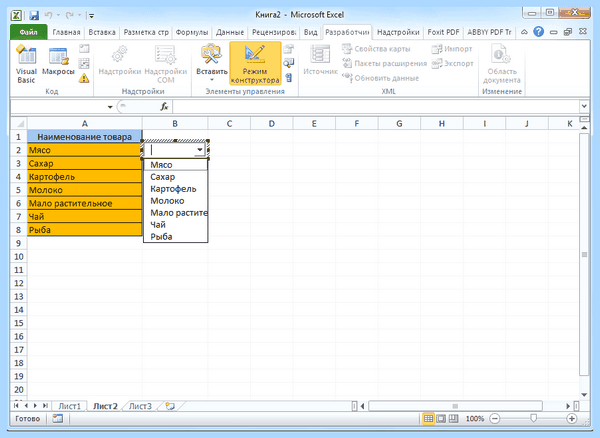Switch to the Данные tab
The width and height of the screenshot is (600, 438).
[x=230, y=32]
